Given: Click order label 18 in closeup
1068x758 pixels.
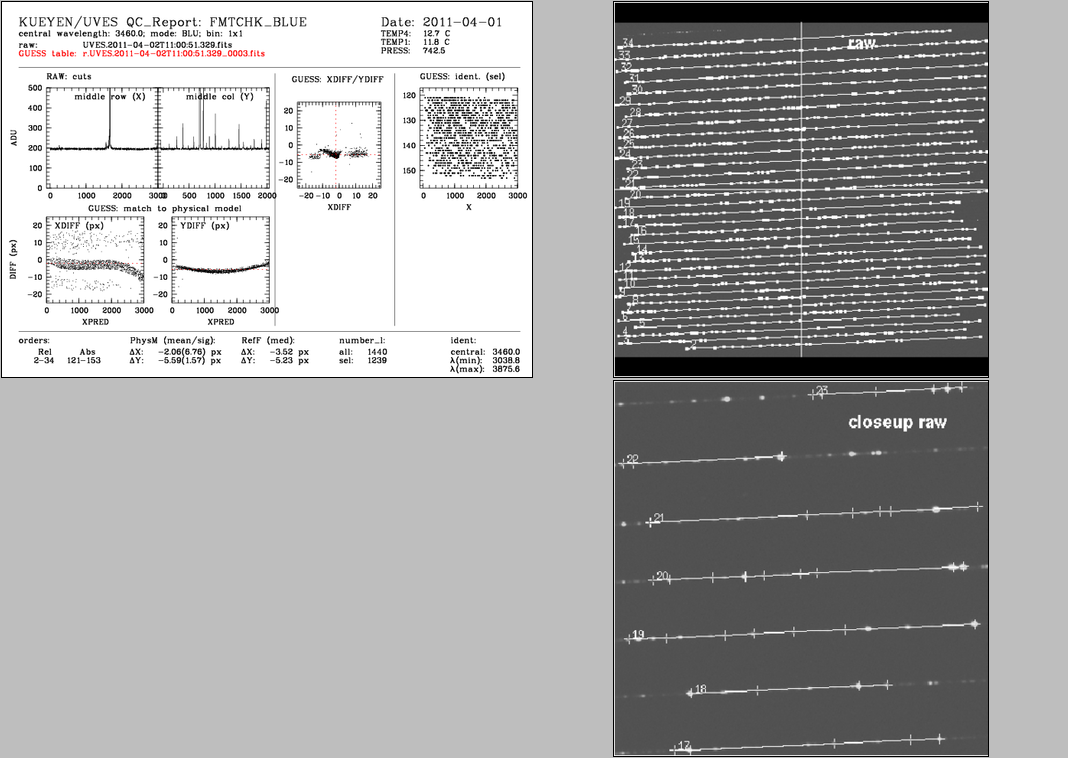Looking at the screenshot, I should pyautogui.click(x=700, y=689).
